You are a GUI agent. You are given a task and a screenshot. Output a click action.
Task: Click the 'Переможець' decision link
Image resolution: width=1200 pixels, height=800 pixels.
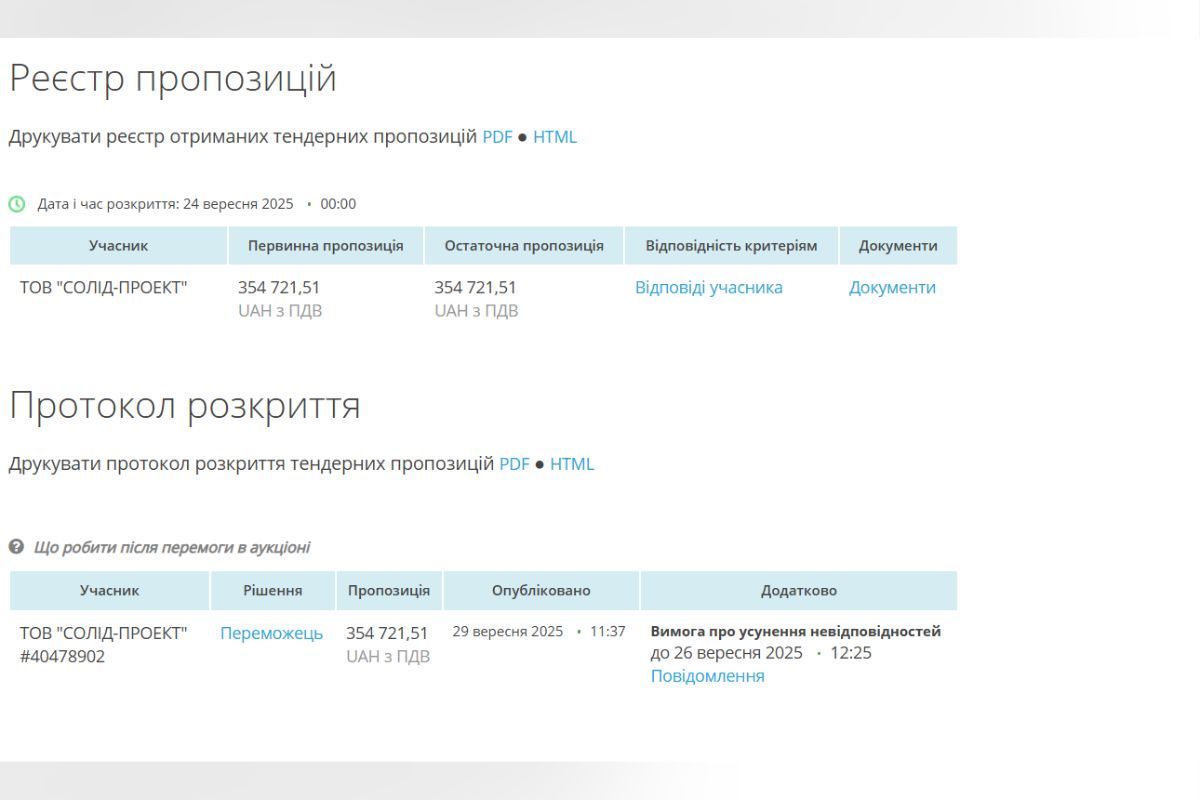click(x=271, y=633)
